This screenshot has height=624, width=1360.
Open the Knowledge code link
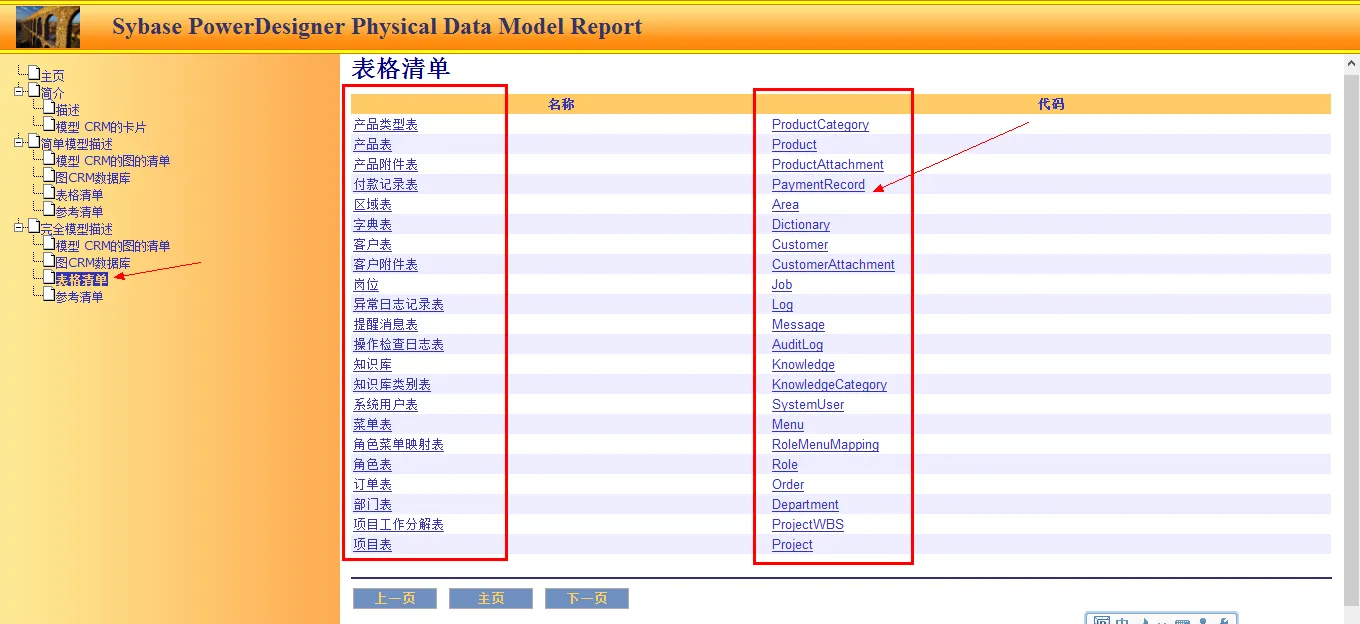point(803,365)
